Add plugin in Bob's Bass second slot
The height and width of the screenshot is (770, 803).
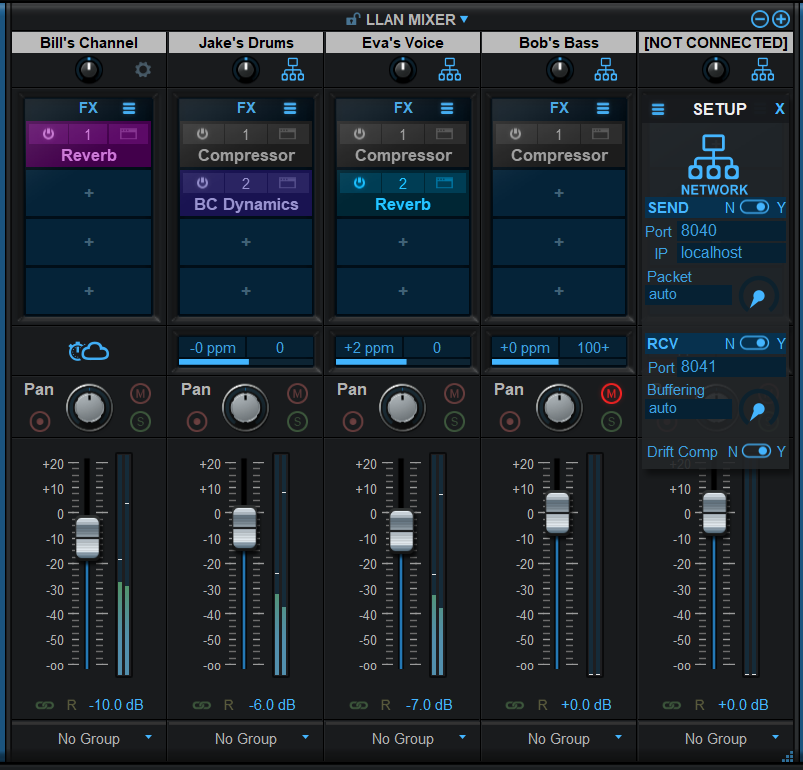(x=559, y=193)
